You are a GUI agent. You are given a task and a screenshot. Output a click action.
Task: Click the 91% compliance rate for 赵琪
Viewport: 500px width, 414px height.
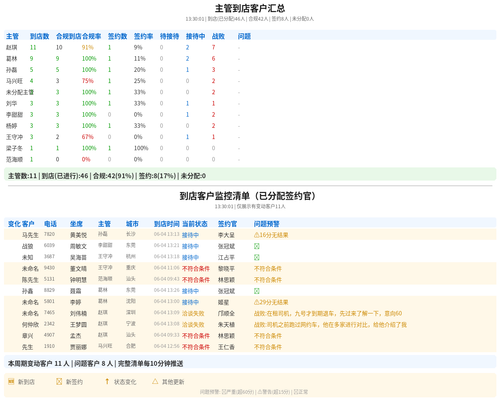(x=88, y=47)
